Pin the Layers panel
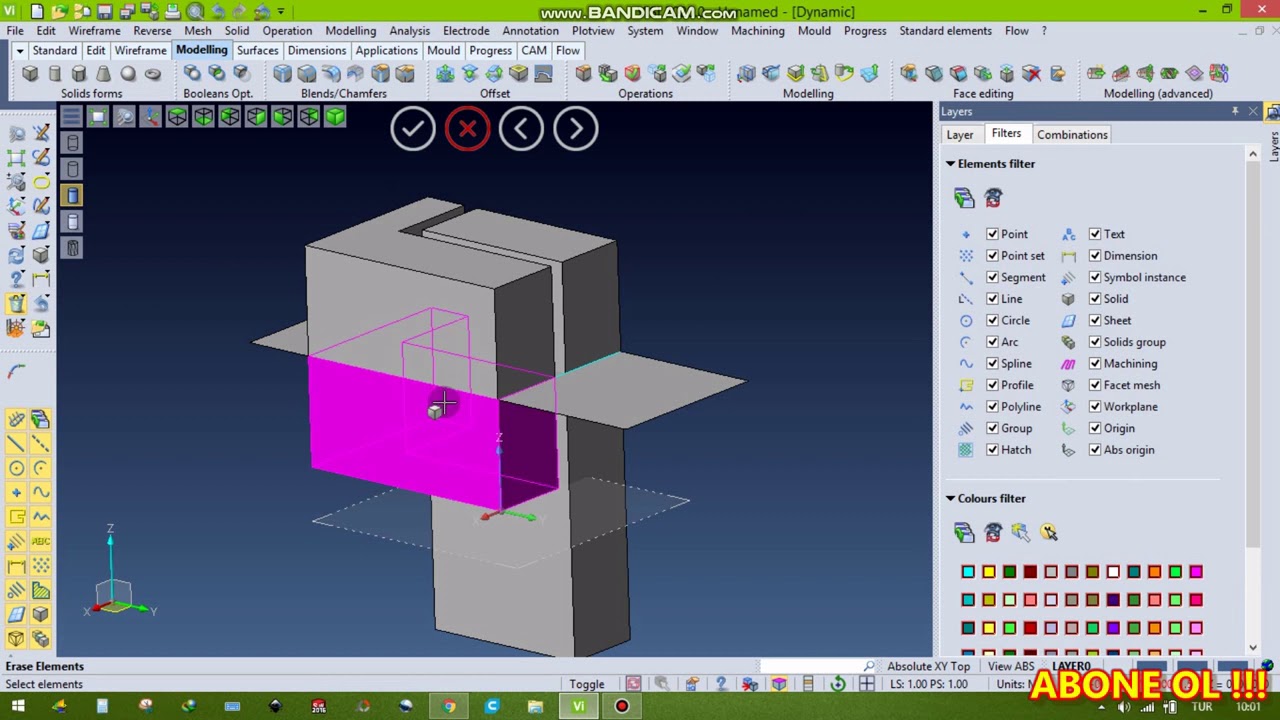 (x=1236, y=112)
